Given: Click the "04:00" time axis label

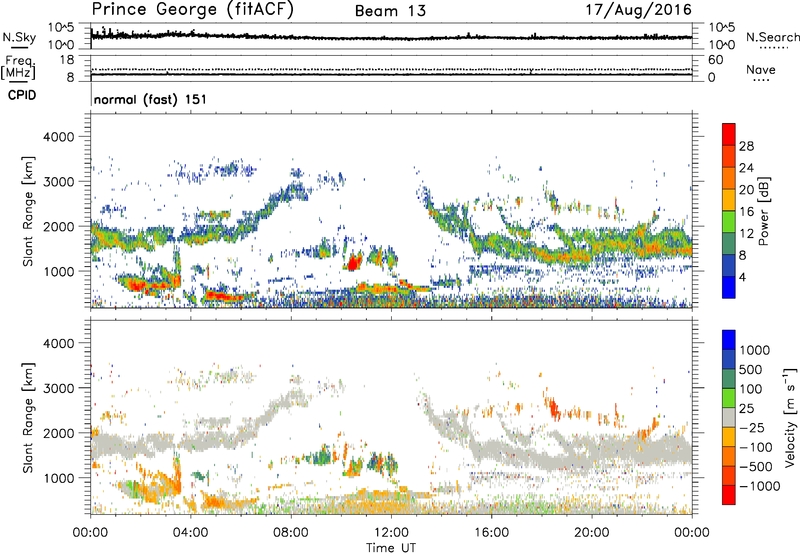Looking at the screenshot, I should [190, 533].
